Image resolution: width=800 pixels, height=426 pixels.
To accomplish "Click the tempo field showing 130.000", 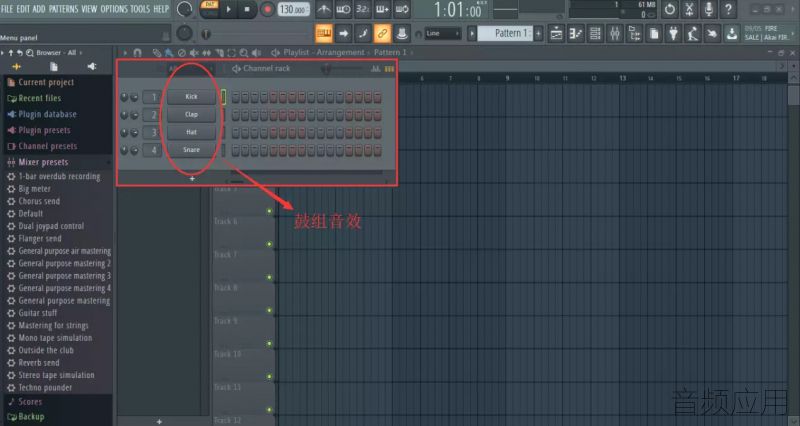I will coord(294,9).
